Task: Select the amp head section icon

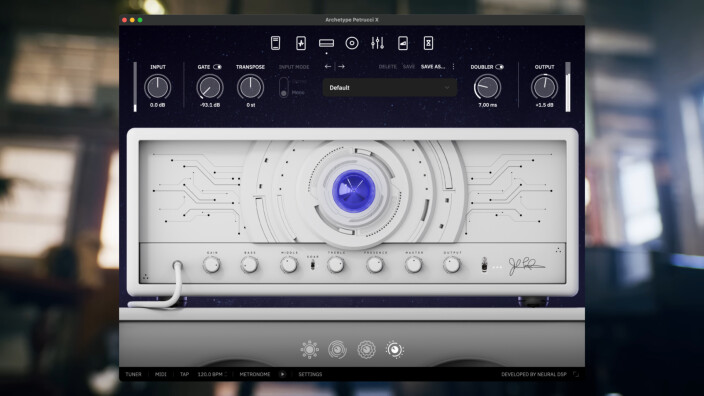Action: point(326,43)
